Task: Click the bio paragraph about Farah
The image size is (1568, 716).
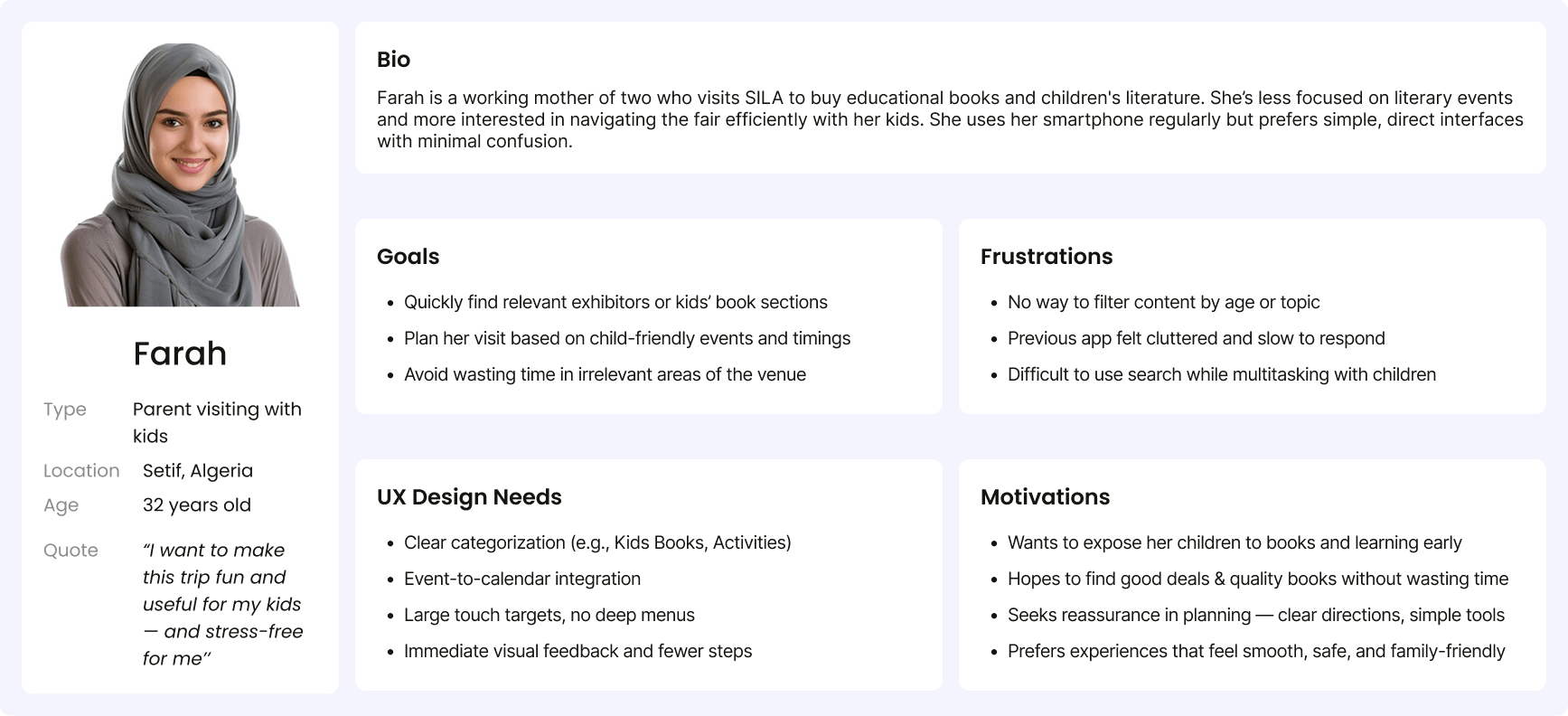Action: tap(950, 119)
